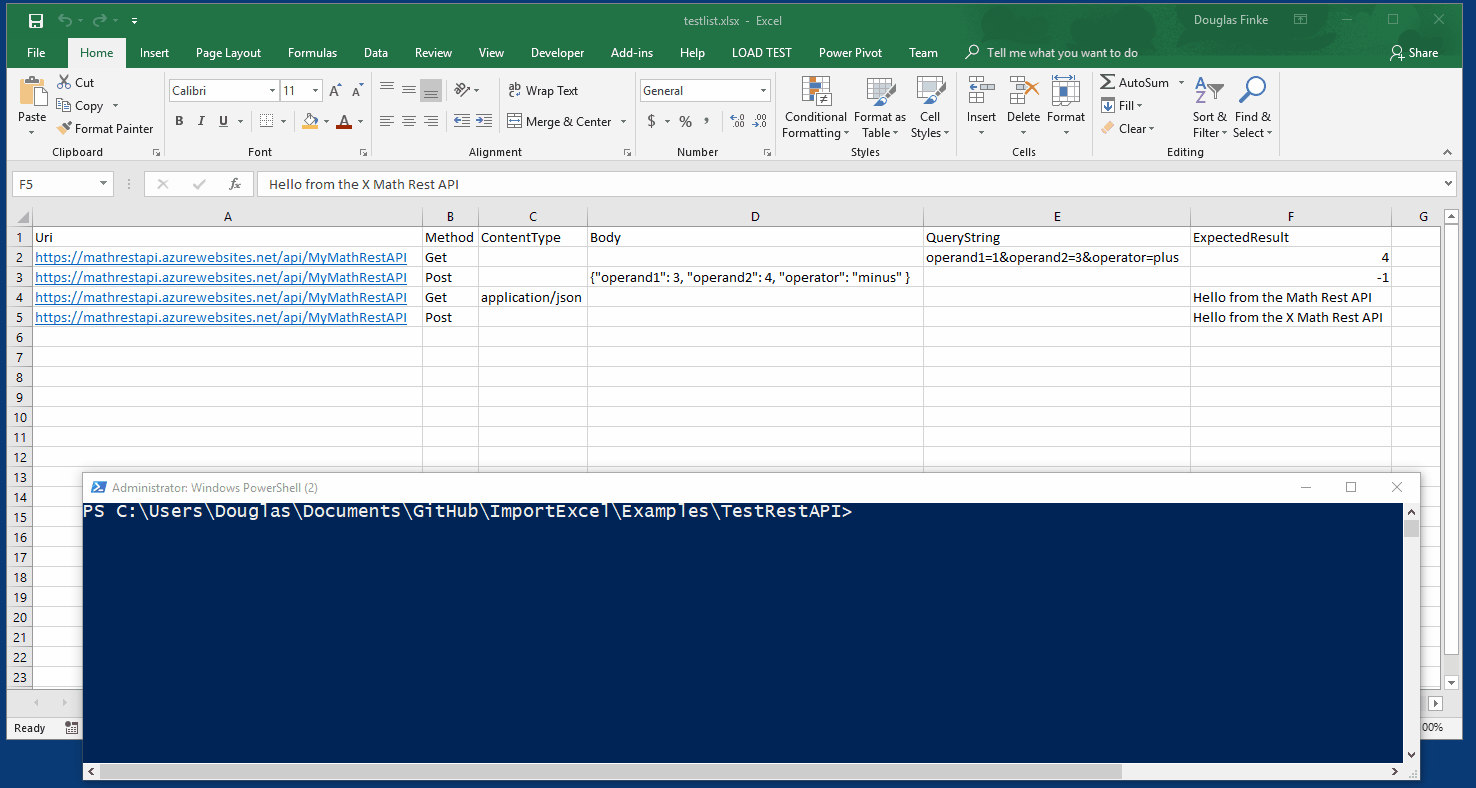Viewport: 1476px width, 788px height.
Task: Open the Power Pivot tab
Action: pos(850,53)
